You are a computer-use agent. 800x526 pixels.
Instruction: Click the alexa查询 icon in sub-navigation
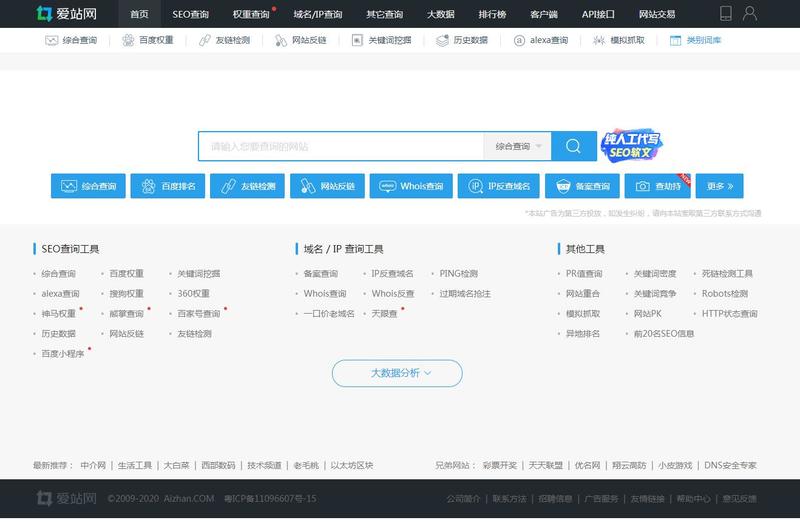pos(519,40)
